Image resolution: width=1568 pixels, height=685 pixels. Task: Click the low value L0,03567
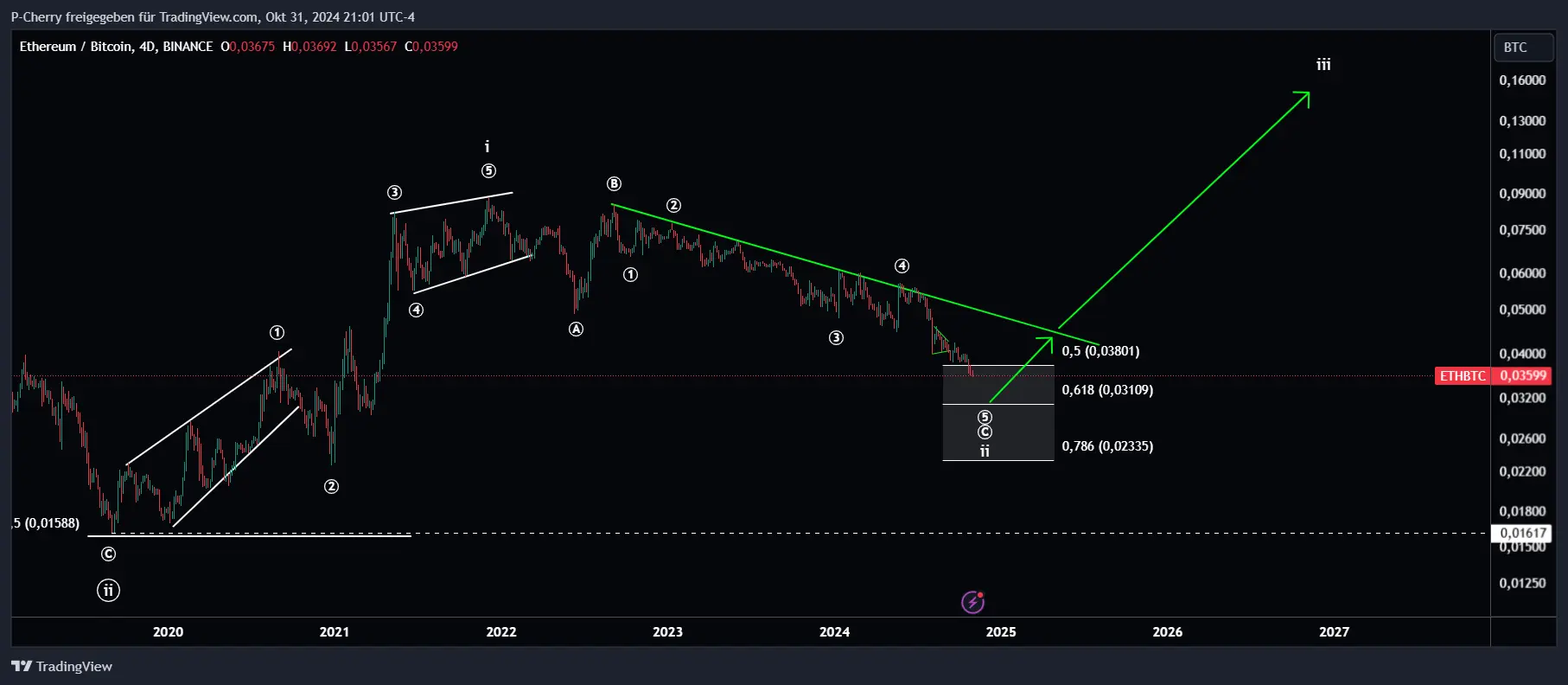coord(371,47)
